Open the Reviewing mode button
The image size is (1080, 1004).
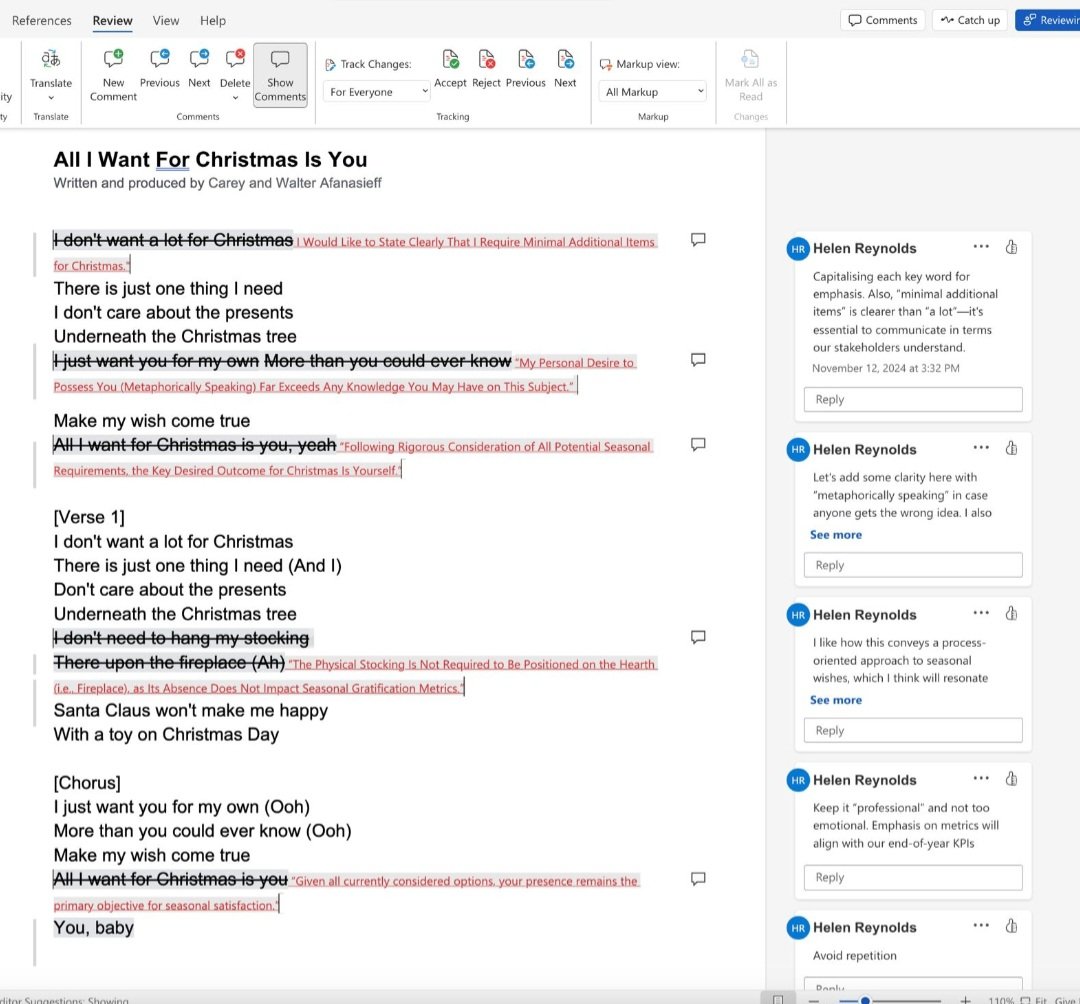pyautogui.click(x=1048, y=20)
